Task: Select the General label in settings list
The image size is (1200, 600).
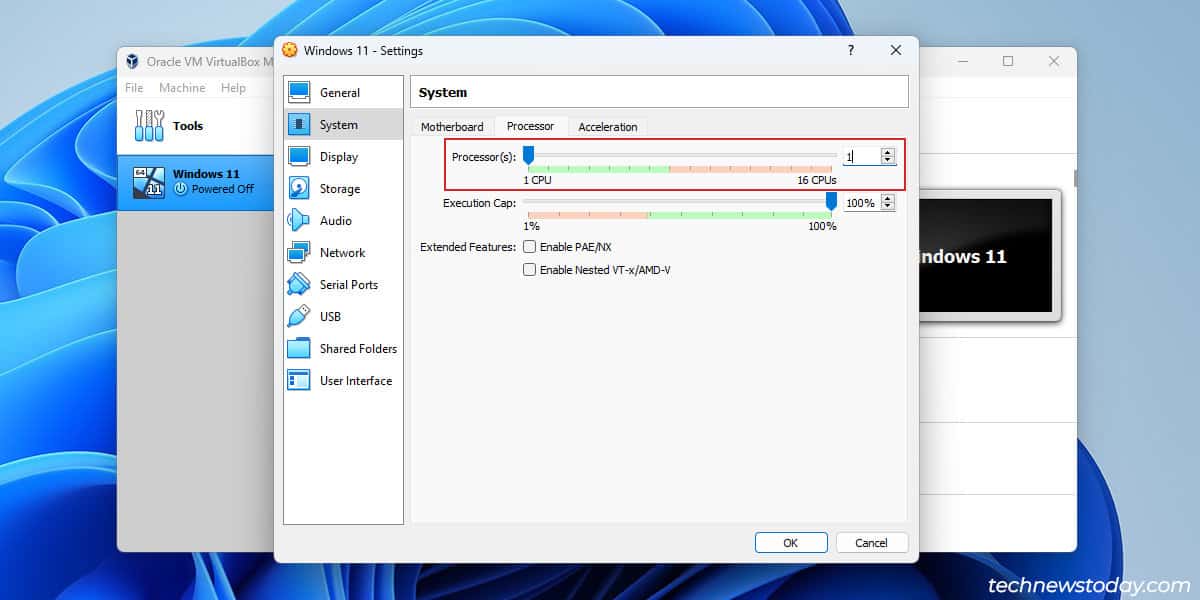Action: pyautogui.click(x=340, y=93)
